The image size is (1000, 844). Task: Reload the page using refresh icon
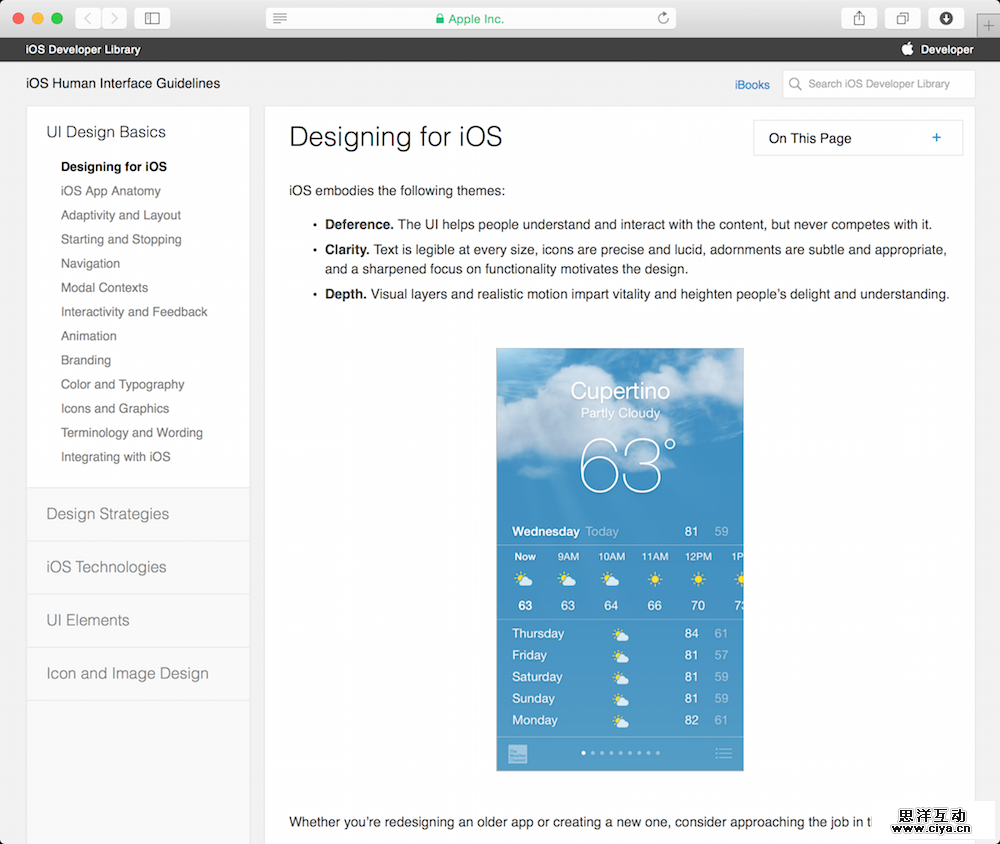click(x=663, y=18)
